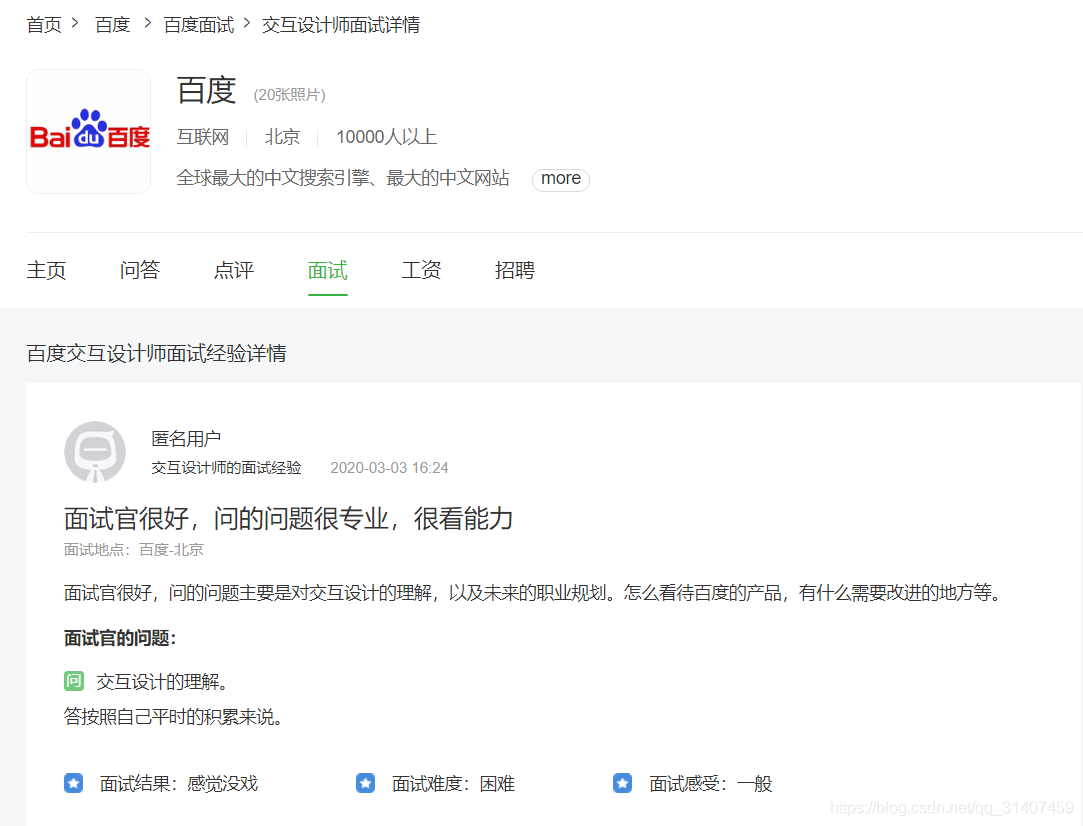Click the 2020-03-03 16:24 timestamp
Screen dimensions: 1083x826
point(390,468)
